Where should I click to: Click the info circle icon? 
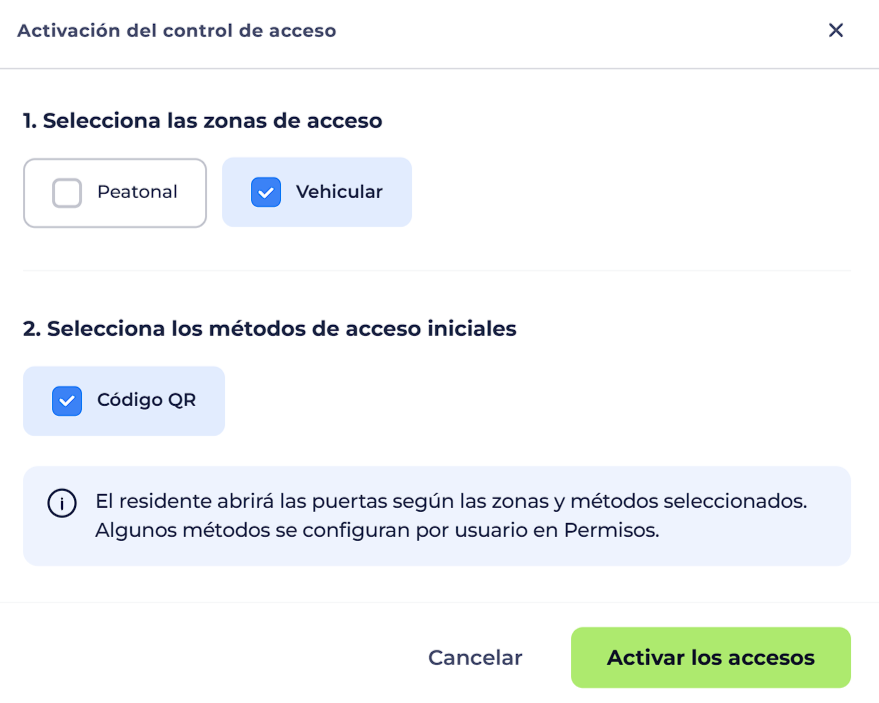click(62, 503)
